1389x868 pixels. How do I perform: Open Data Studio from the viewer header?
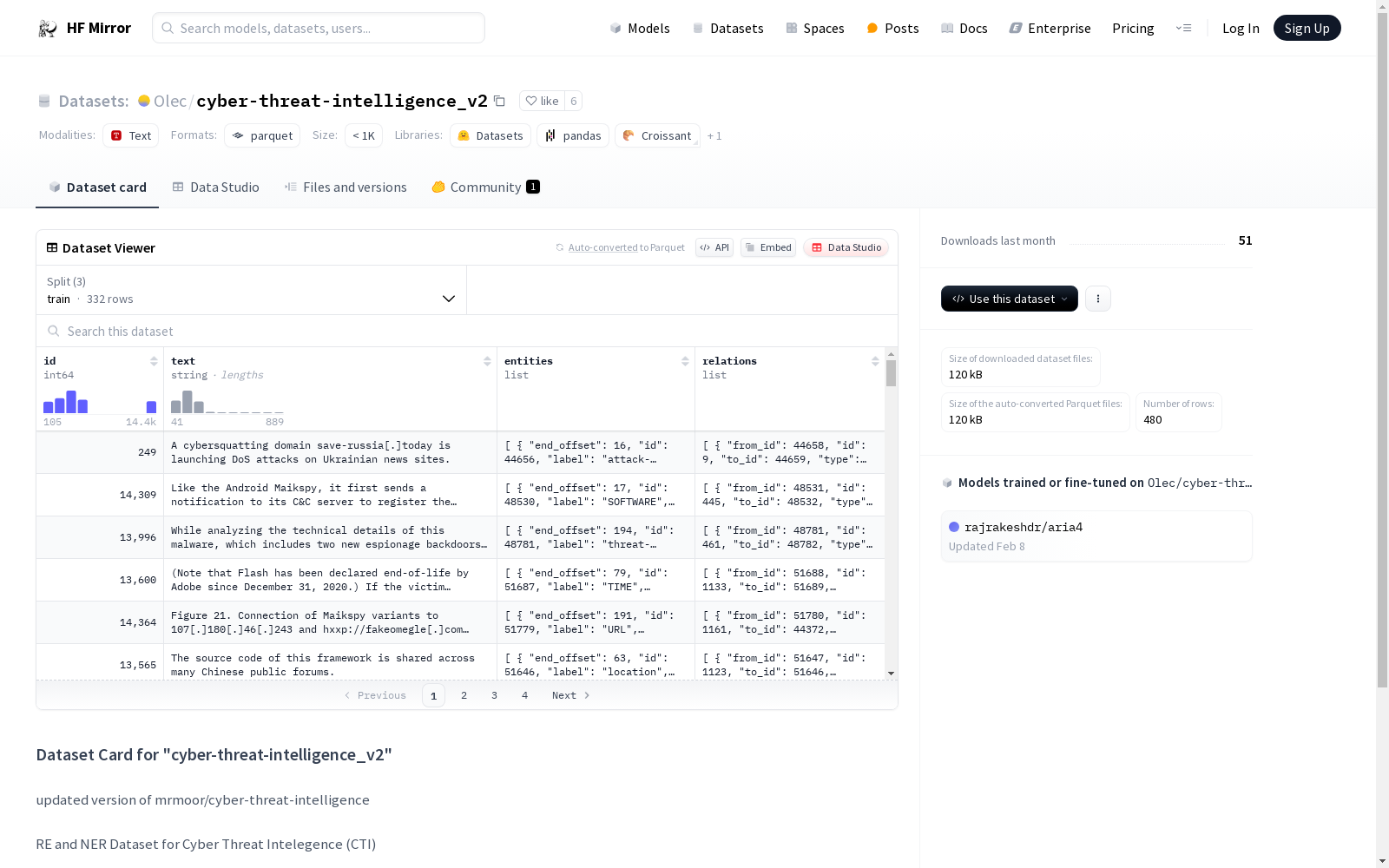tap(846, 247)
